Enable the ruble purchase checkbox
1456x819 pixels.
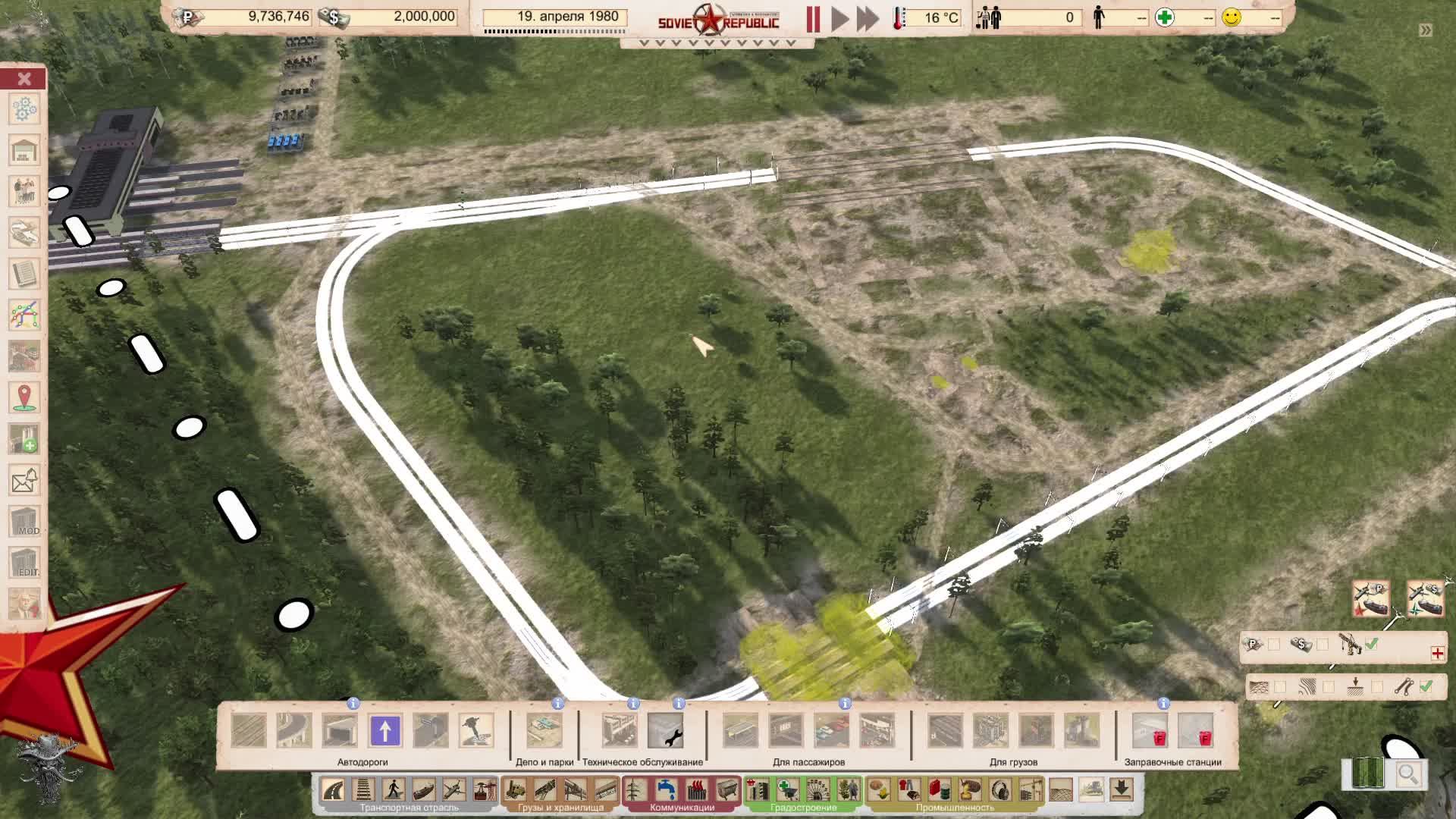(x=1274, y=645)
